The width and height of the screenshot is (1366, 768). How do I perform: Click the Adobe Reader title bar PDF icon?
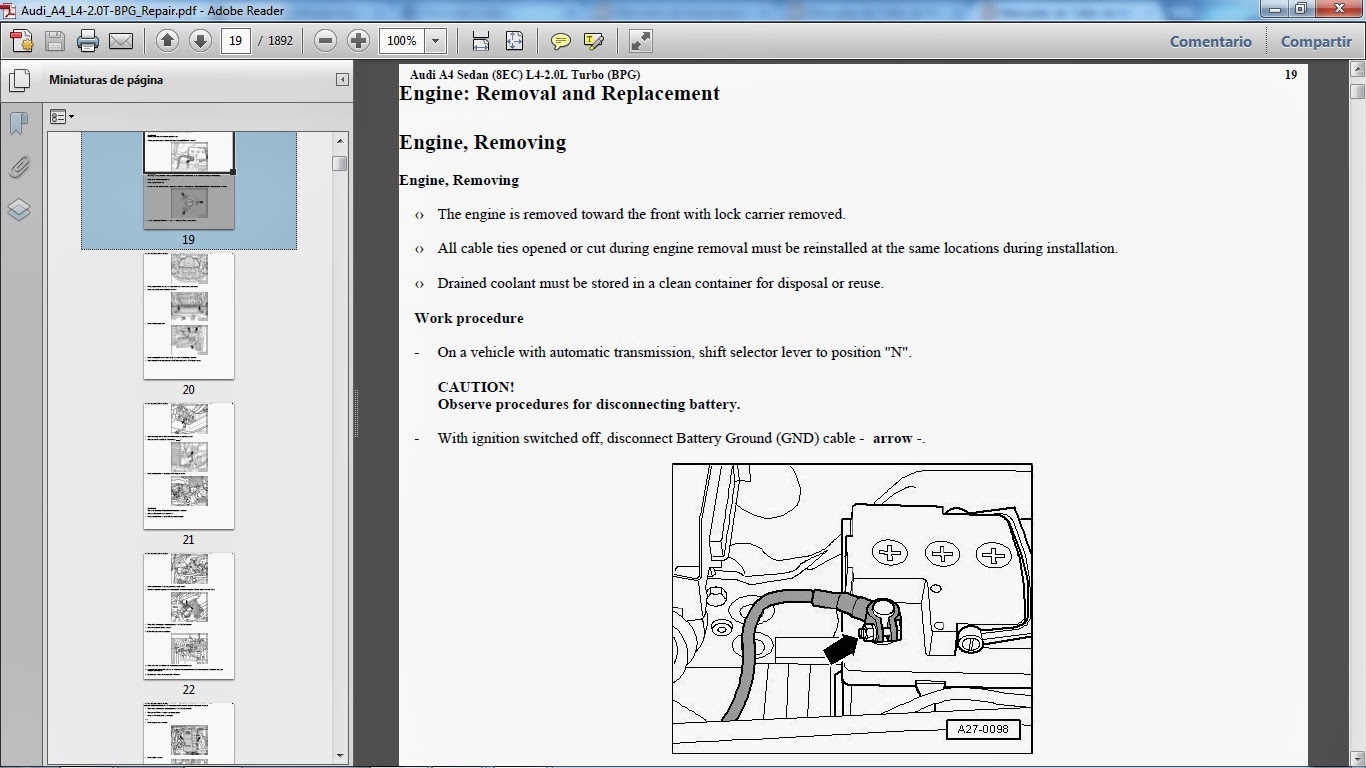pyautogui.click(x=10, y=11)
